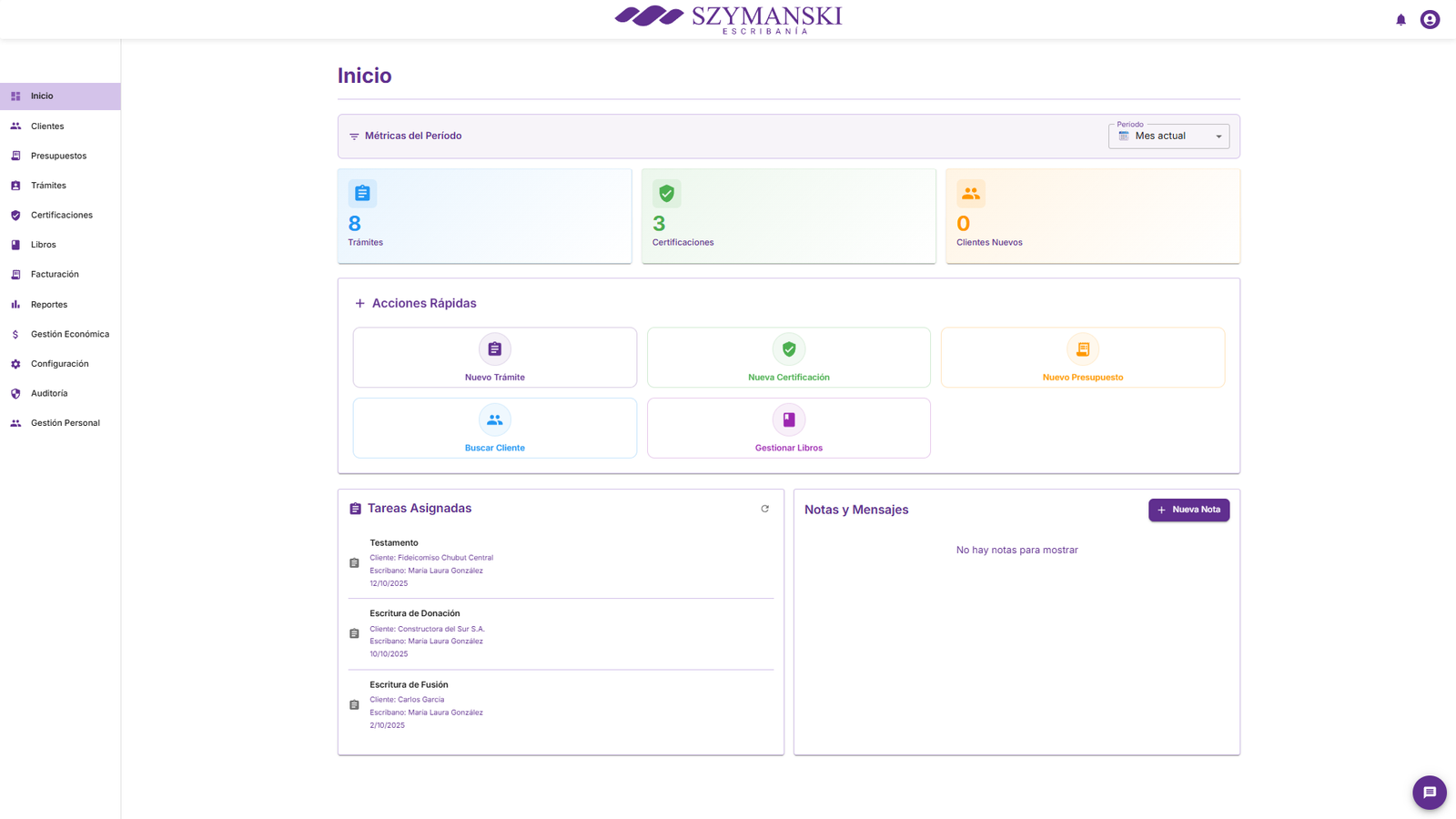Screen dimensions: 1456x819
Task: Click the notifications bell icon
Action: pos(1400,20)
